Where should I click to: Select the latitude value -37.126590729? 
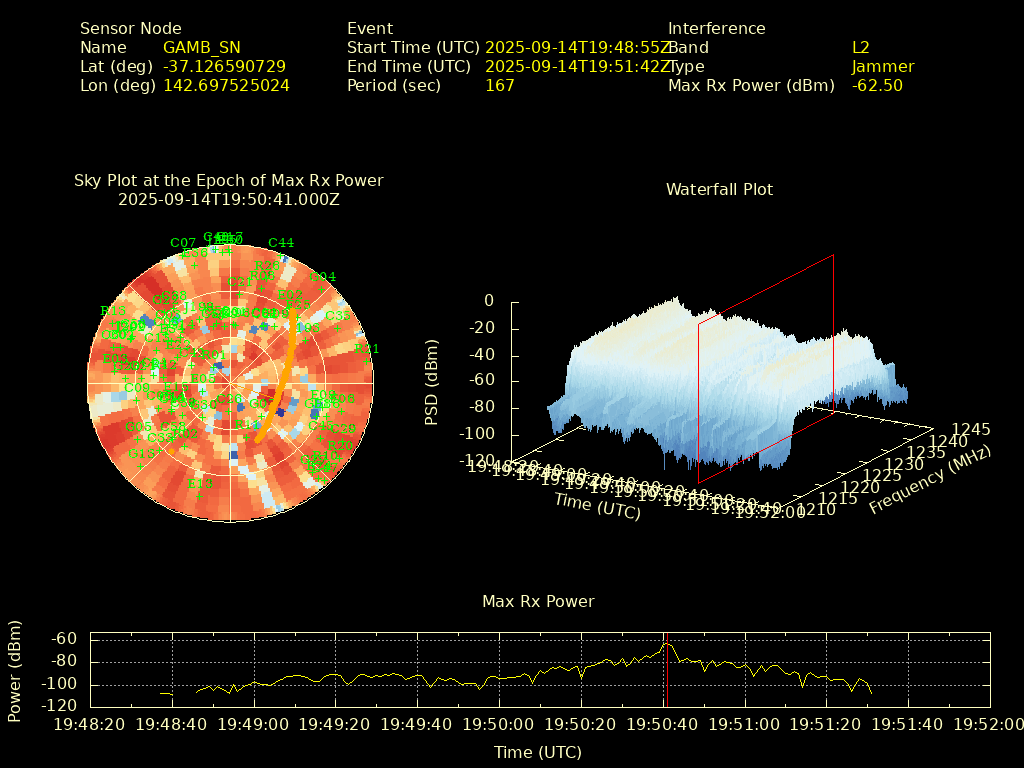coord(224,67)
